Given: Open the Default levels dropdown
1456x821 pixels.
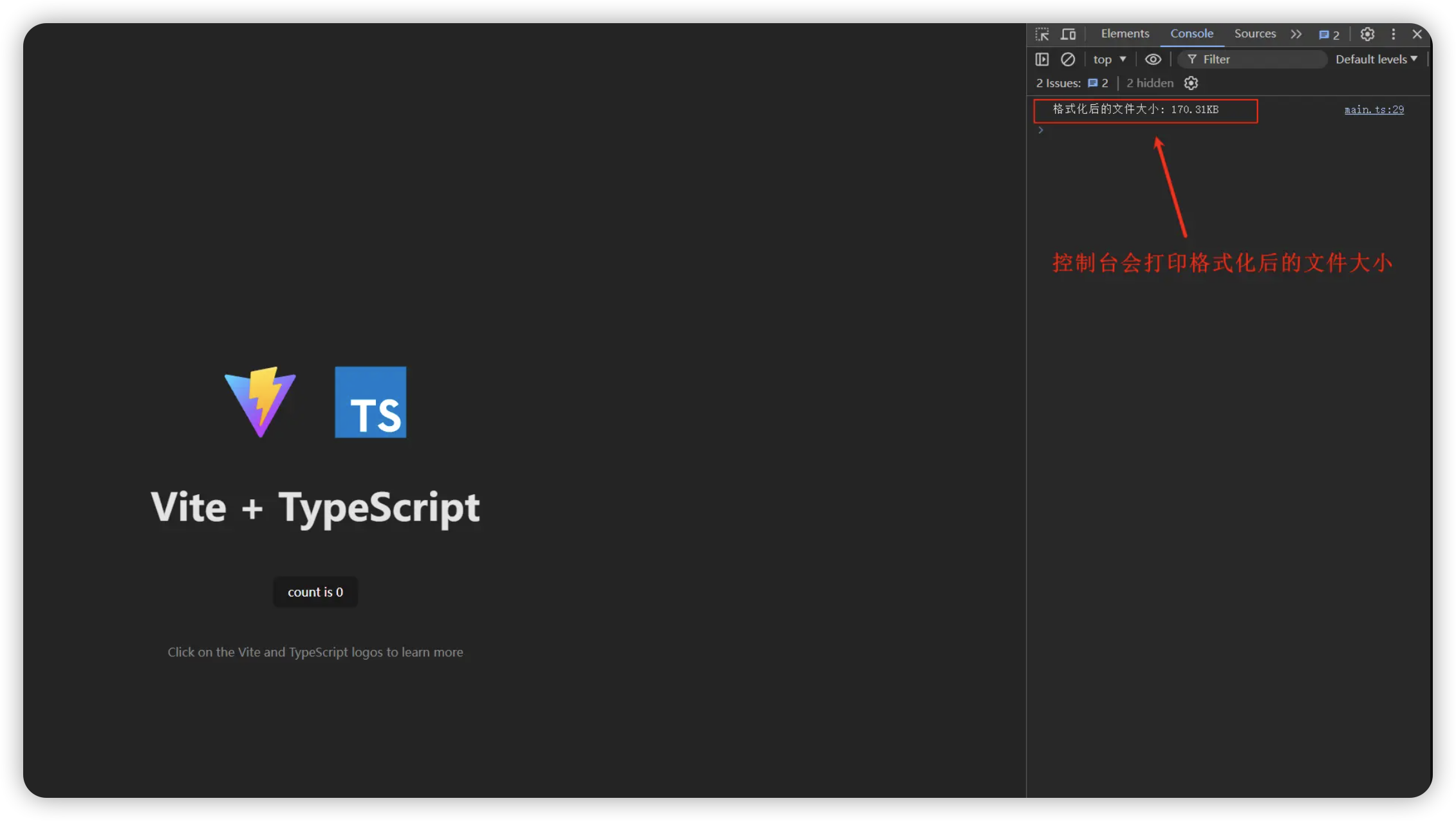Looking at the screenshot, I should coord(1376,59).
